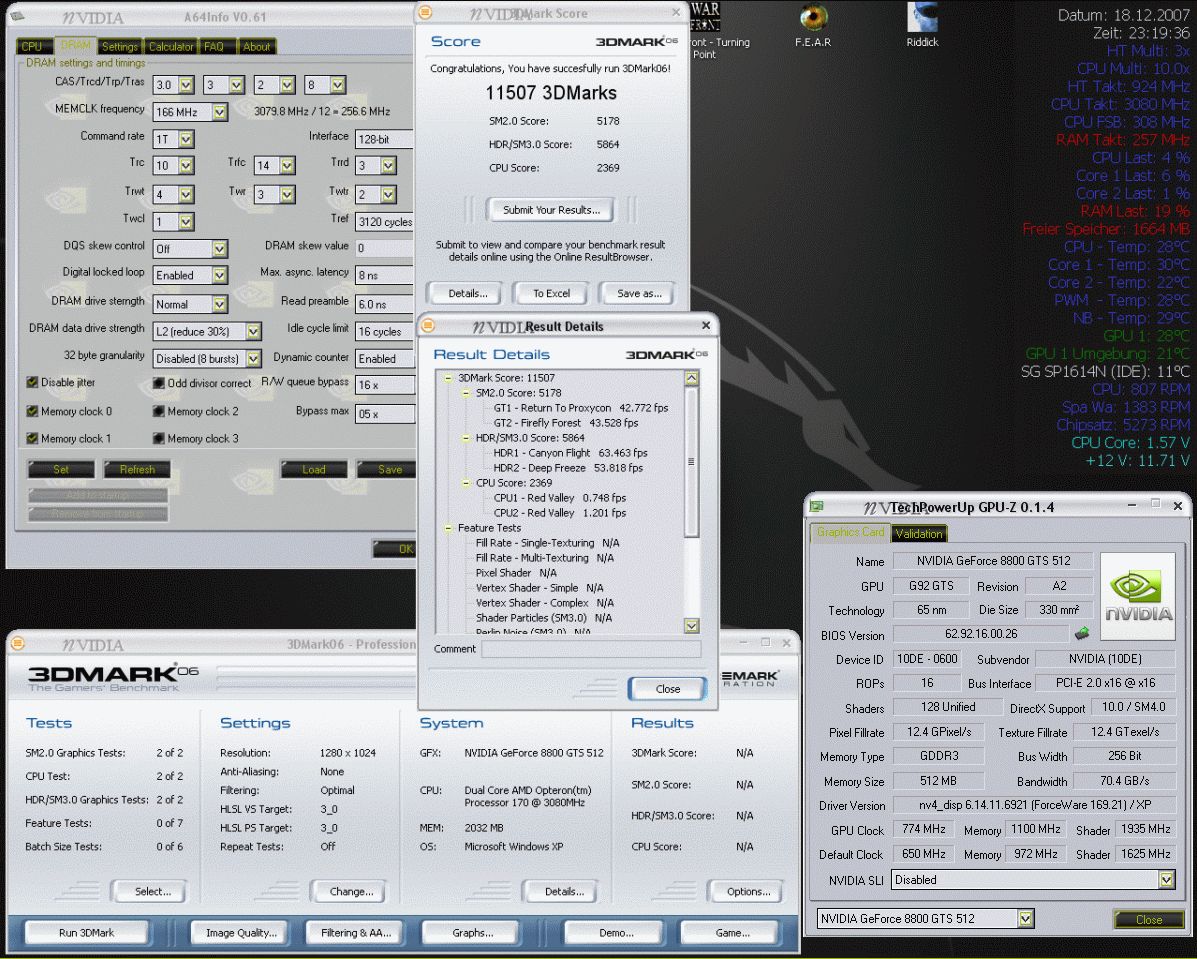Click the orange icon in 3DMark06 main title bar

pos(18,644)
